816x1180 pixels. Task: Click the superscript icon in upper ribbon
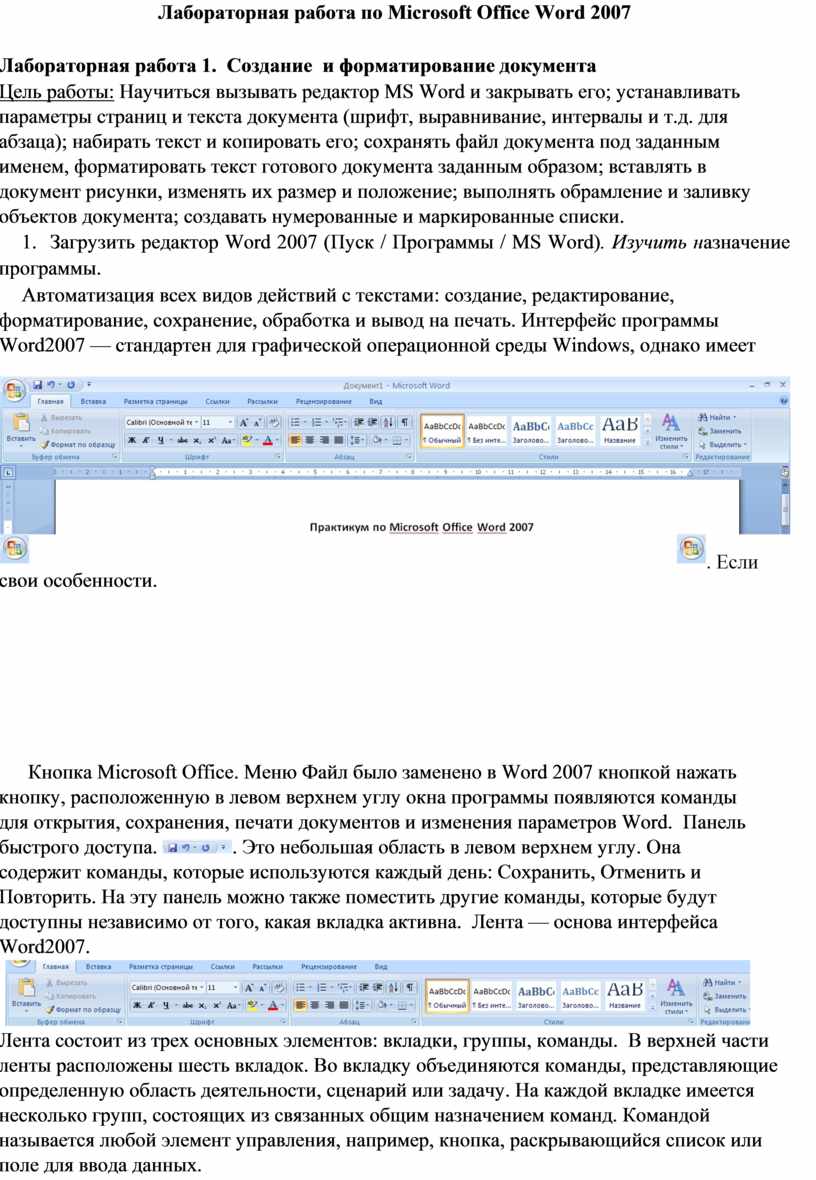212,440
